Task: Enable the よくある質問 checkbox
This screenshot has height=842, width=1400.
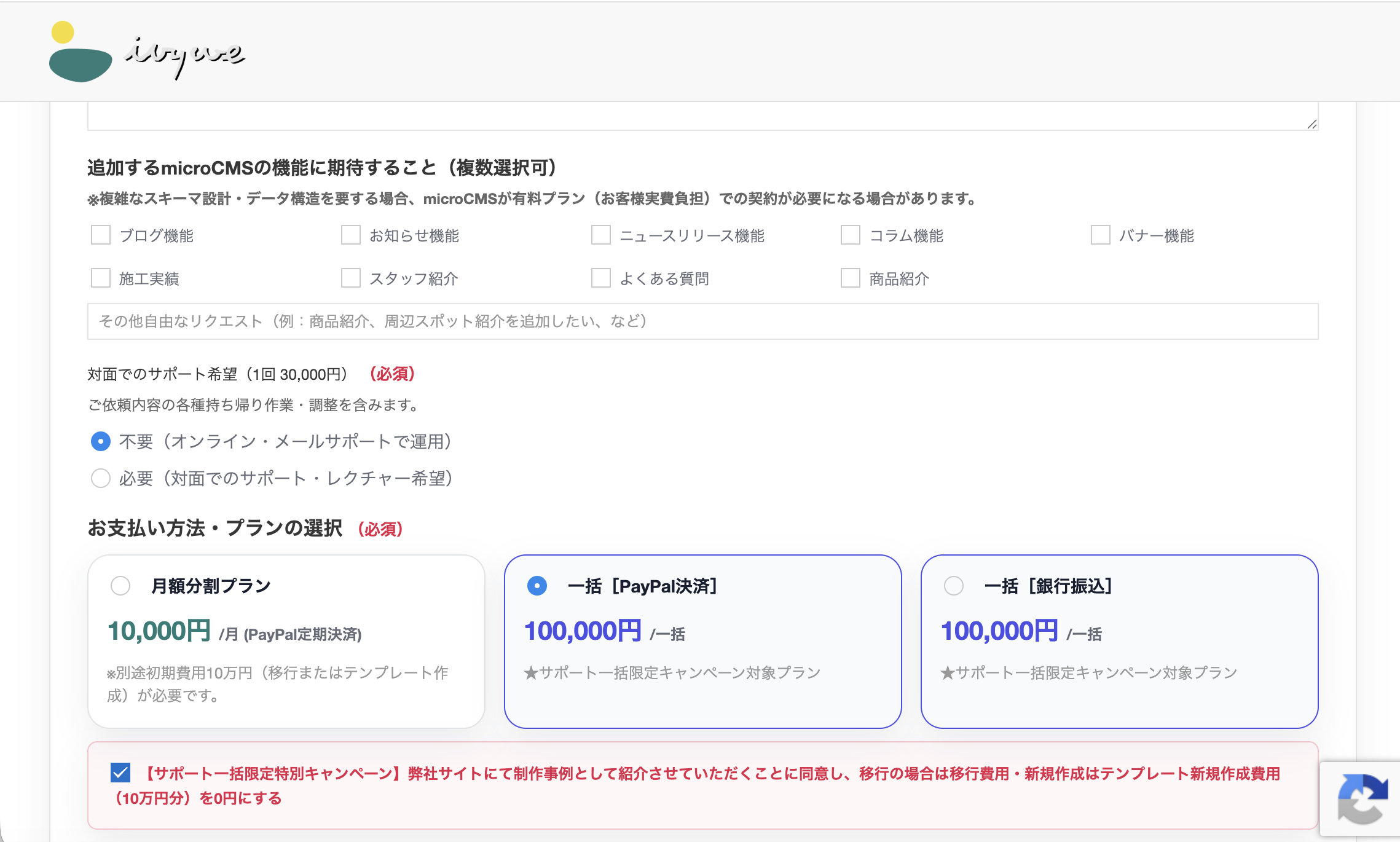Action: tap(601, 278)
